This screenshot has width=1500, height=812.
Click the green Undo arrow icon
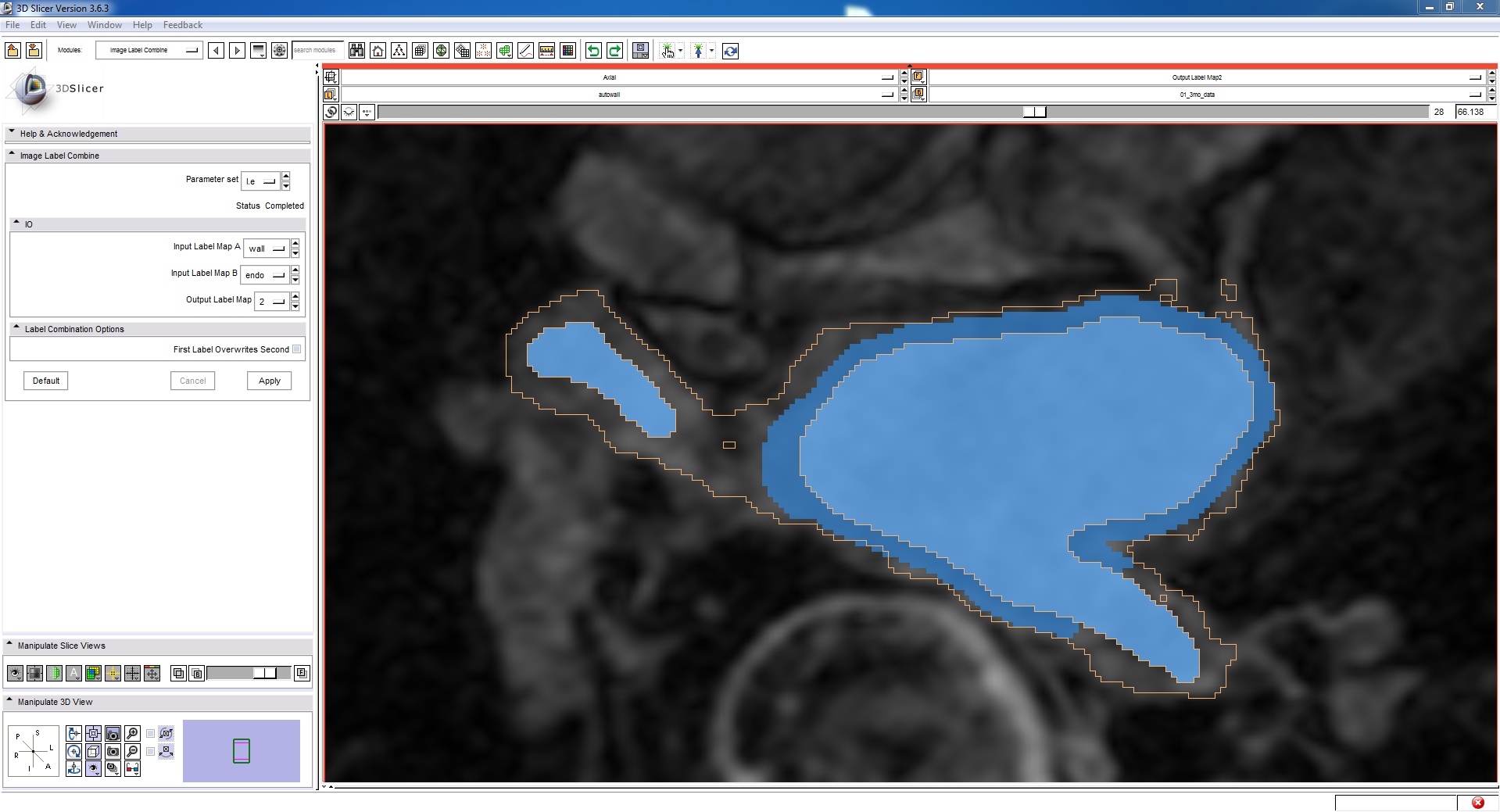pyautogui.click(x=594, y=51)
